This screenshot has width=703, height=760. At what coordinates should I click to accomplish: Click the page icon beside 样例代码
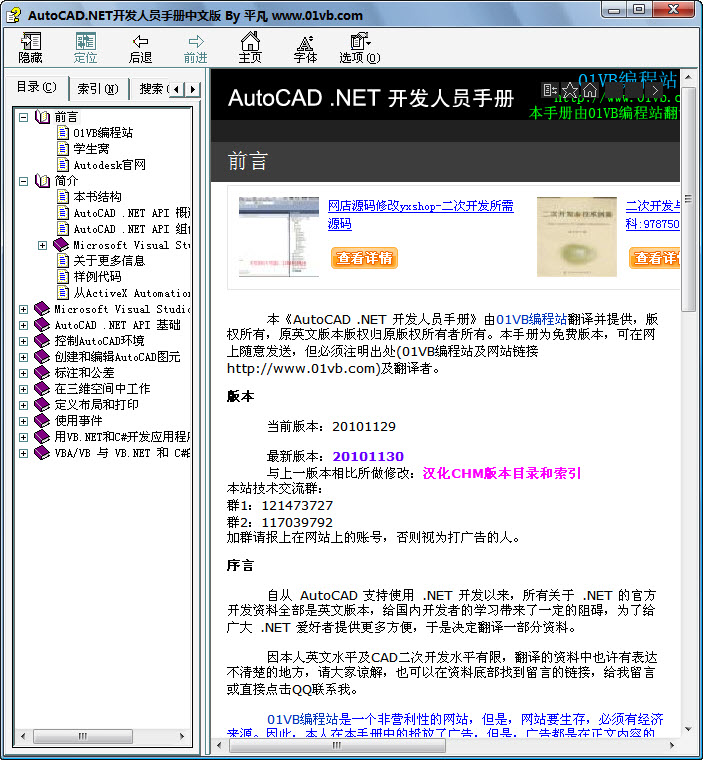[x=63, y=276]
